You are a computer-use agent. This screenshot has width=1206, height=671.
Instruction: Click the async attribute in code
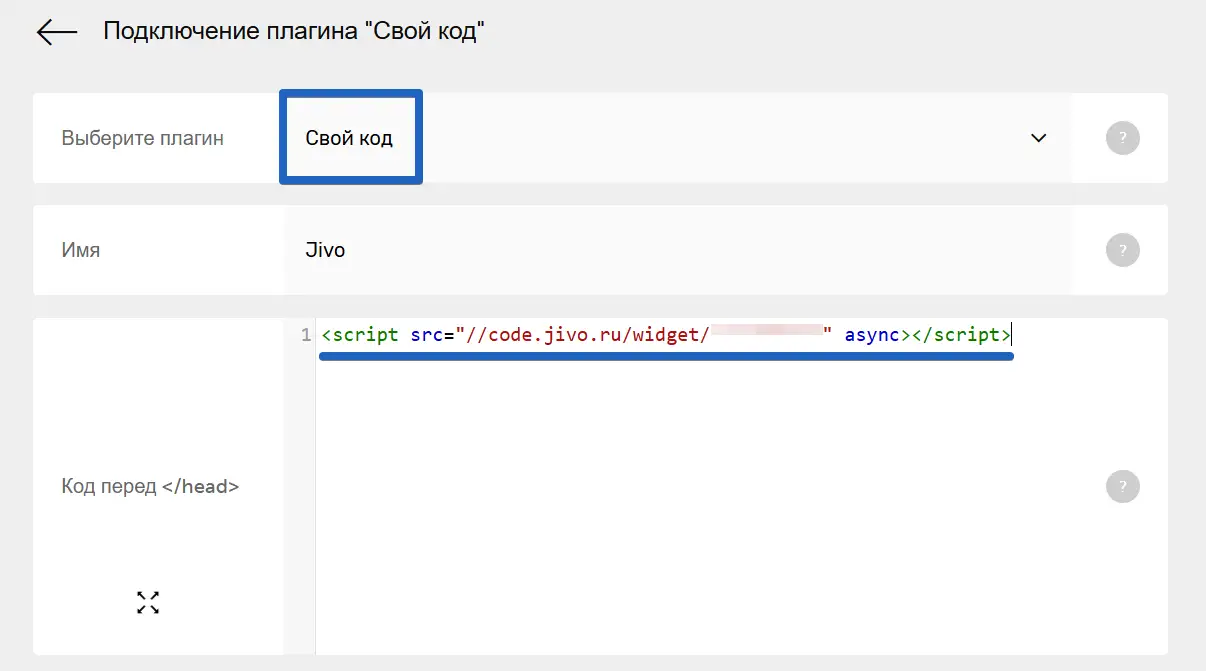click(872, 335)
